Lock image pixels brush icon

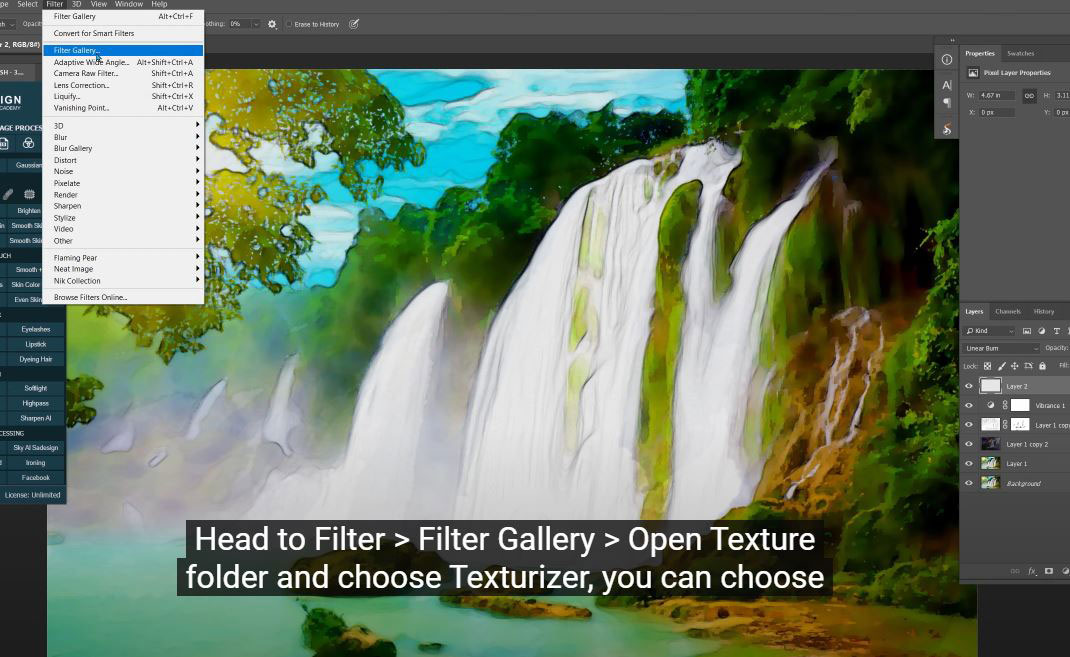coord(1001,366)
